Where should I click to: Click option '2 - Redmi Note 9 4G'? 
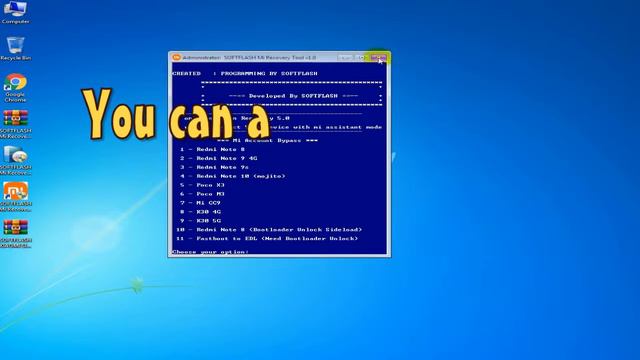point(218,158)
